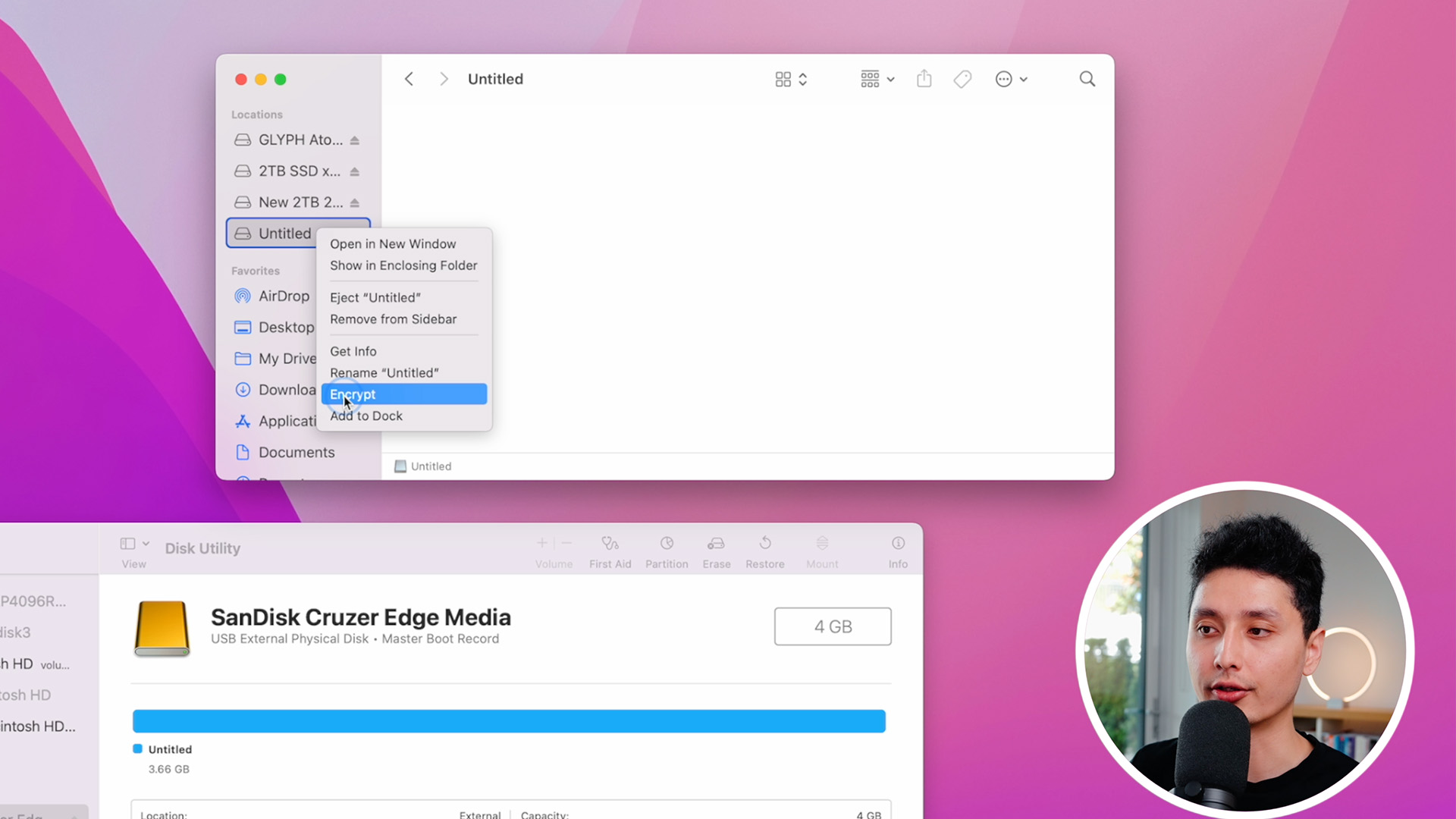This screenshot has height=819, width=1456.
Task: Eject the 2TB SSD x... drive
Action: click(x=354, y=171)
